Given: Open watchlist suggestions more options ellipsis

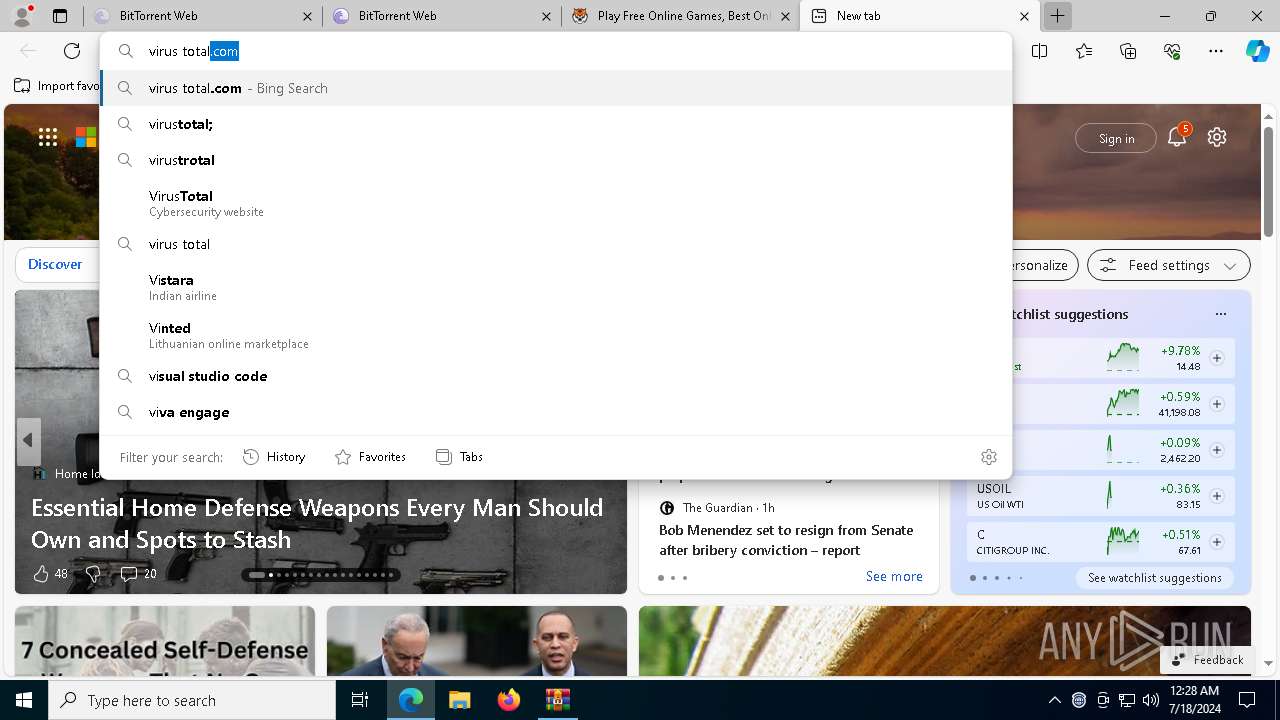Looking at the screenshot, I should pyautogui.click(x=1220, y=314).
